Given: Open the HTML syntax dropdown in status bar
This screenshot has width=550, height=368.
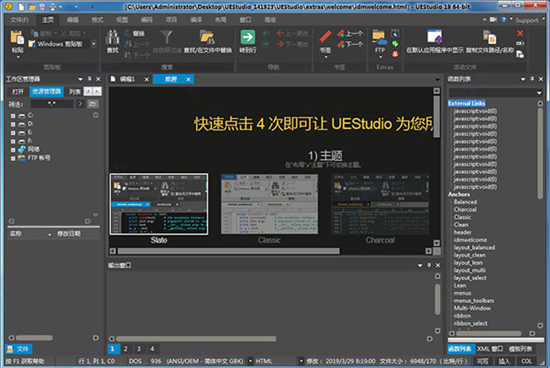Looking at the screenshot, I should (x=301, y=361).
